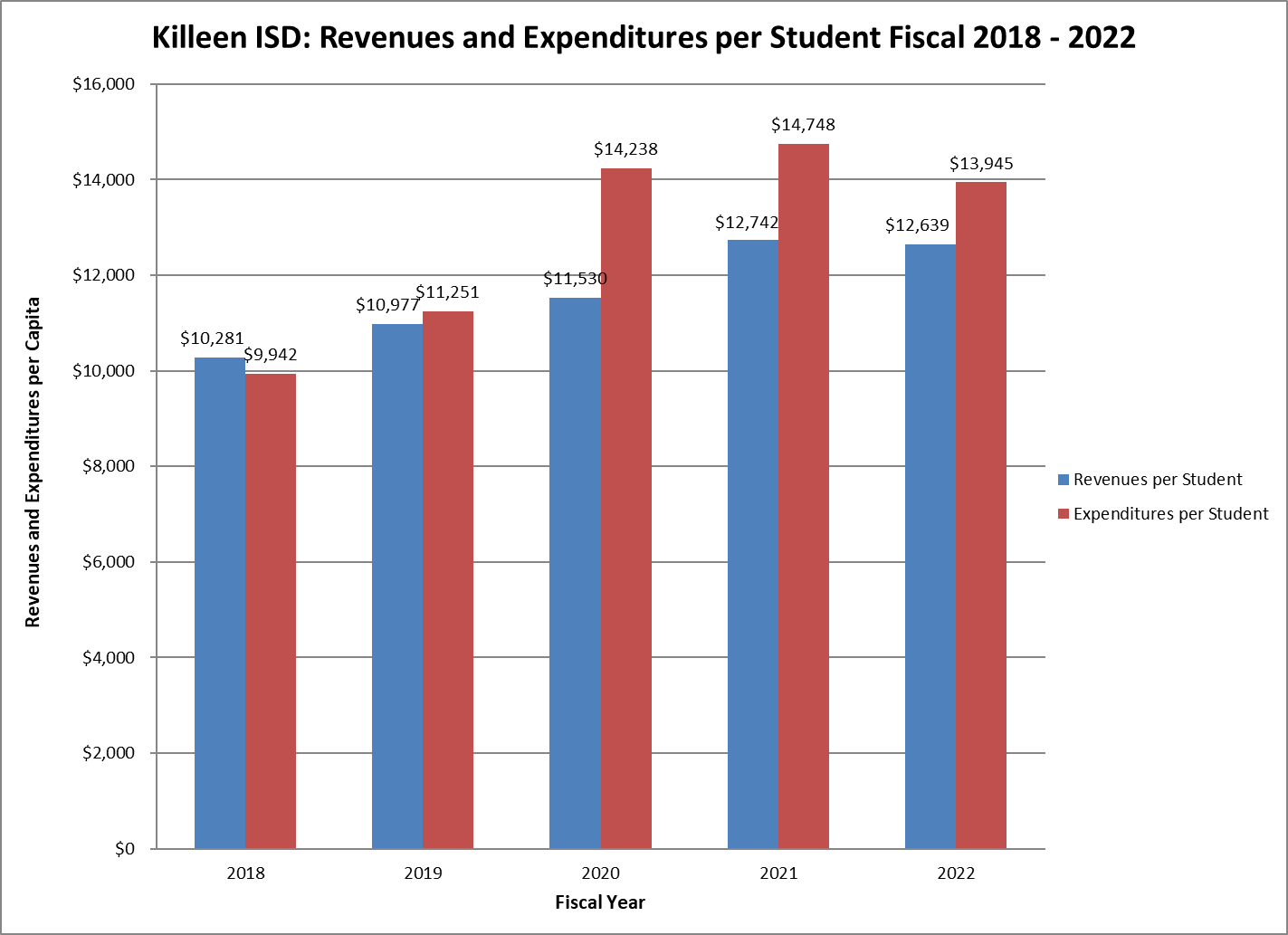
Task: Select the $12,639 data label
Action: pos(917,225)
